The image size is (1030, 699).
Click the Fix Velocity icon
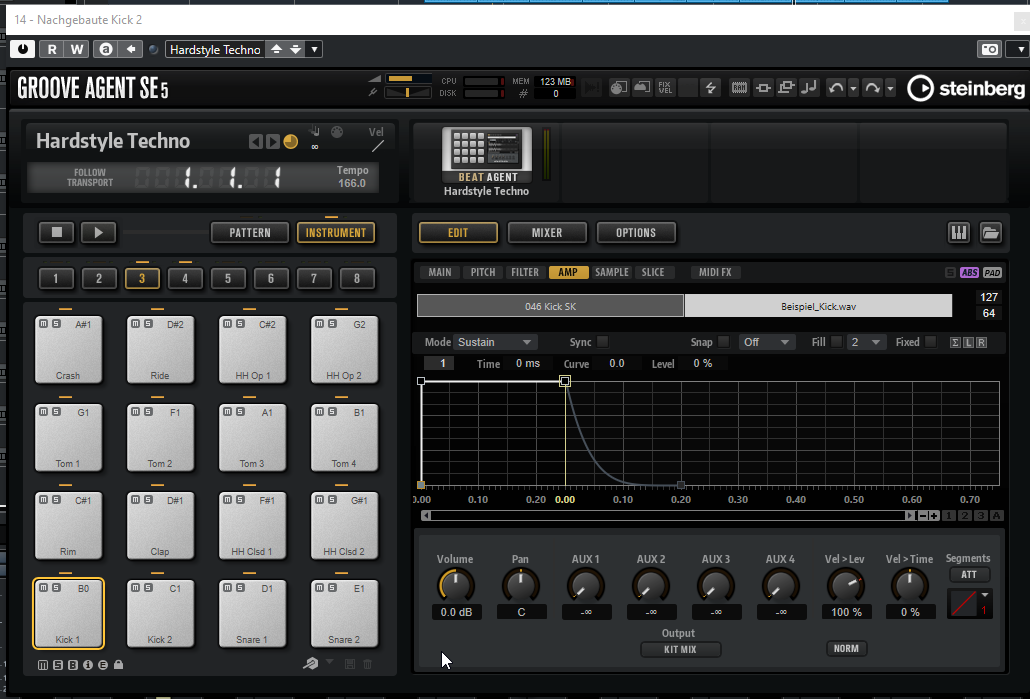click(x=664, y=88)
